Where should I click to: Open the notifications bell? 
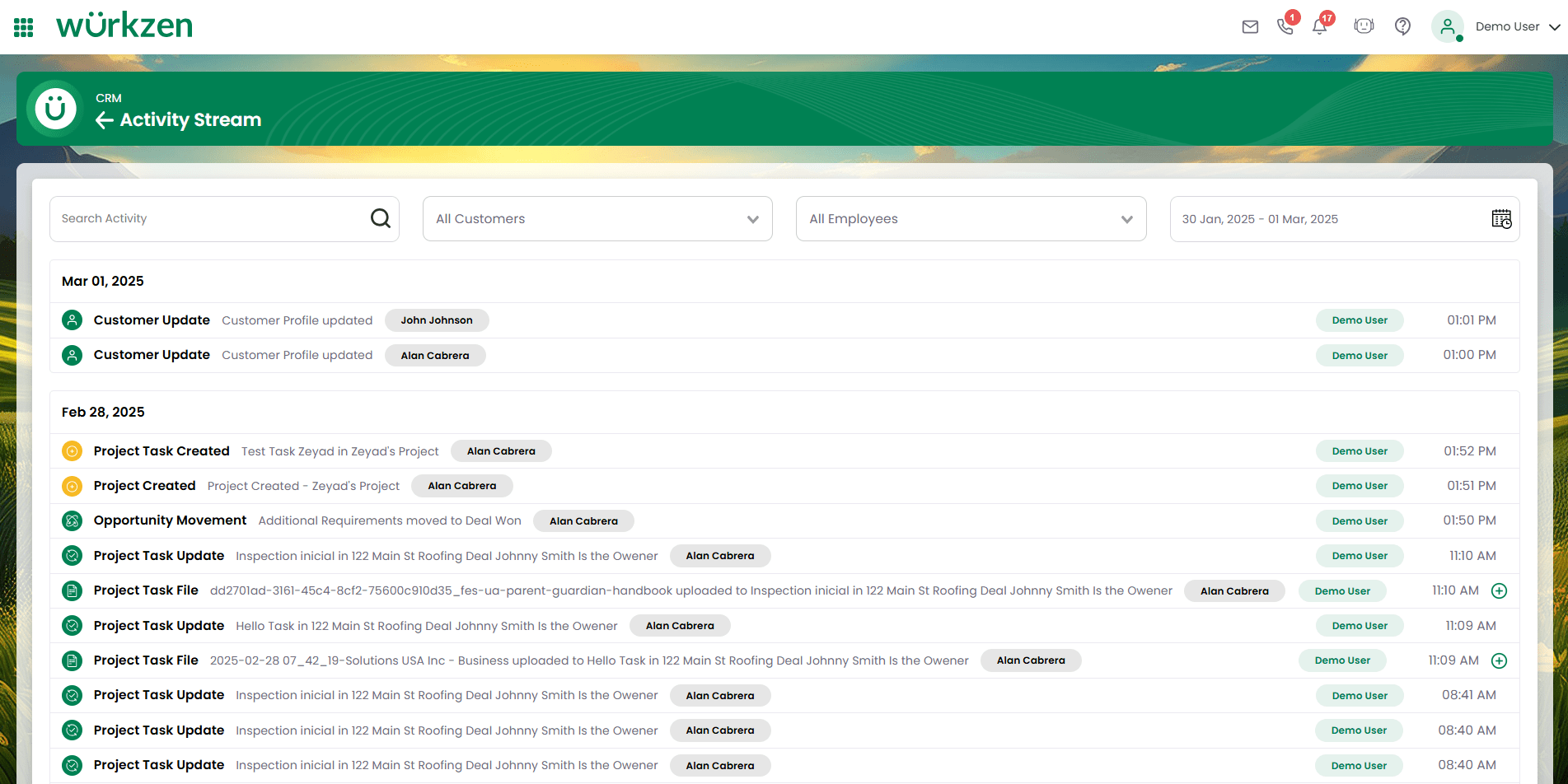click(x=1319, y=26)
